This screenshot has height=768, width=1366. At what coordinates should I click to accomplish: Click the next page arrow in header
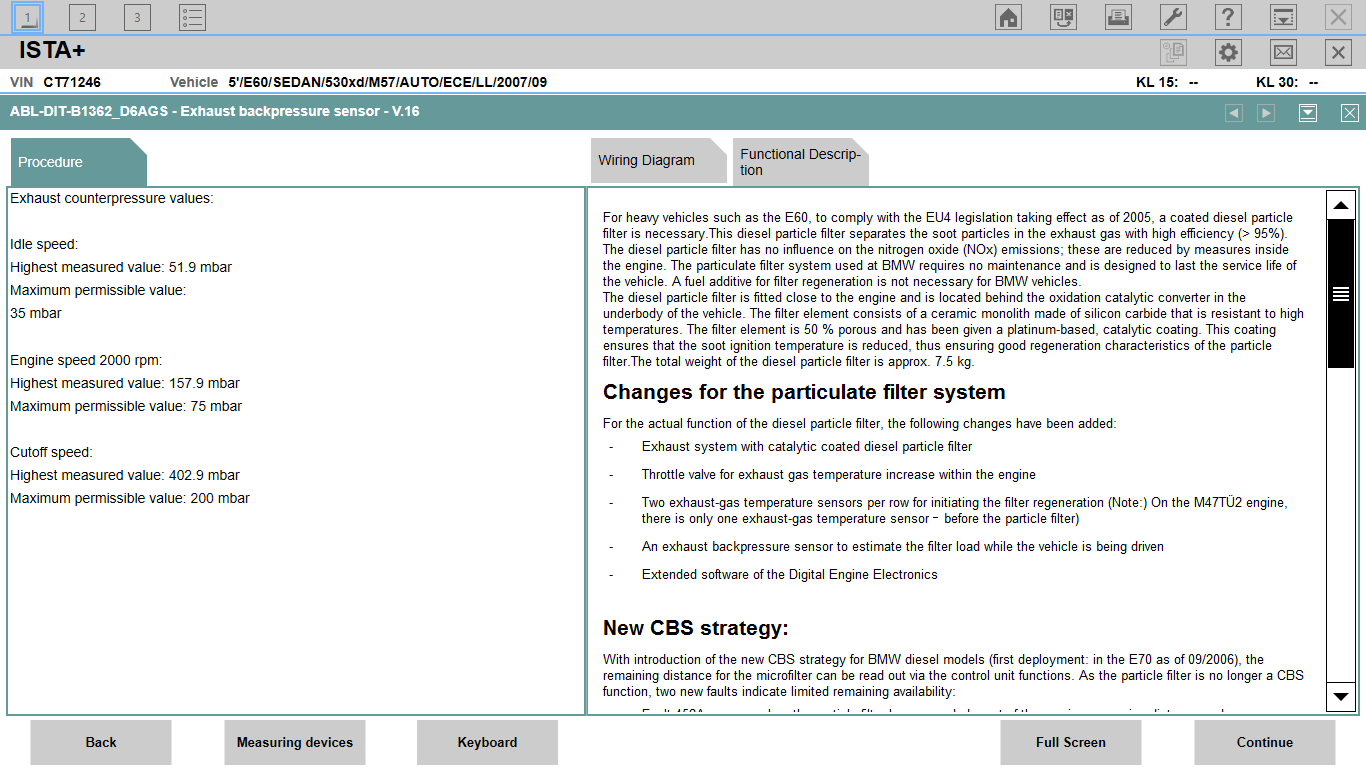(x=1266, y=113)
